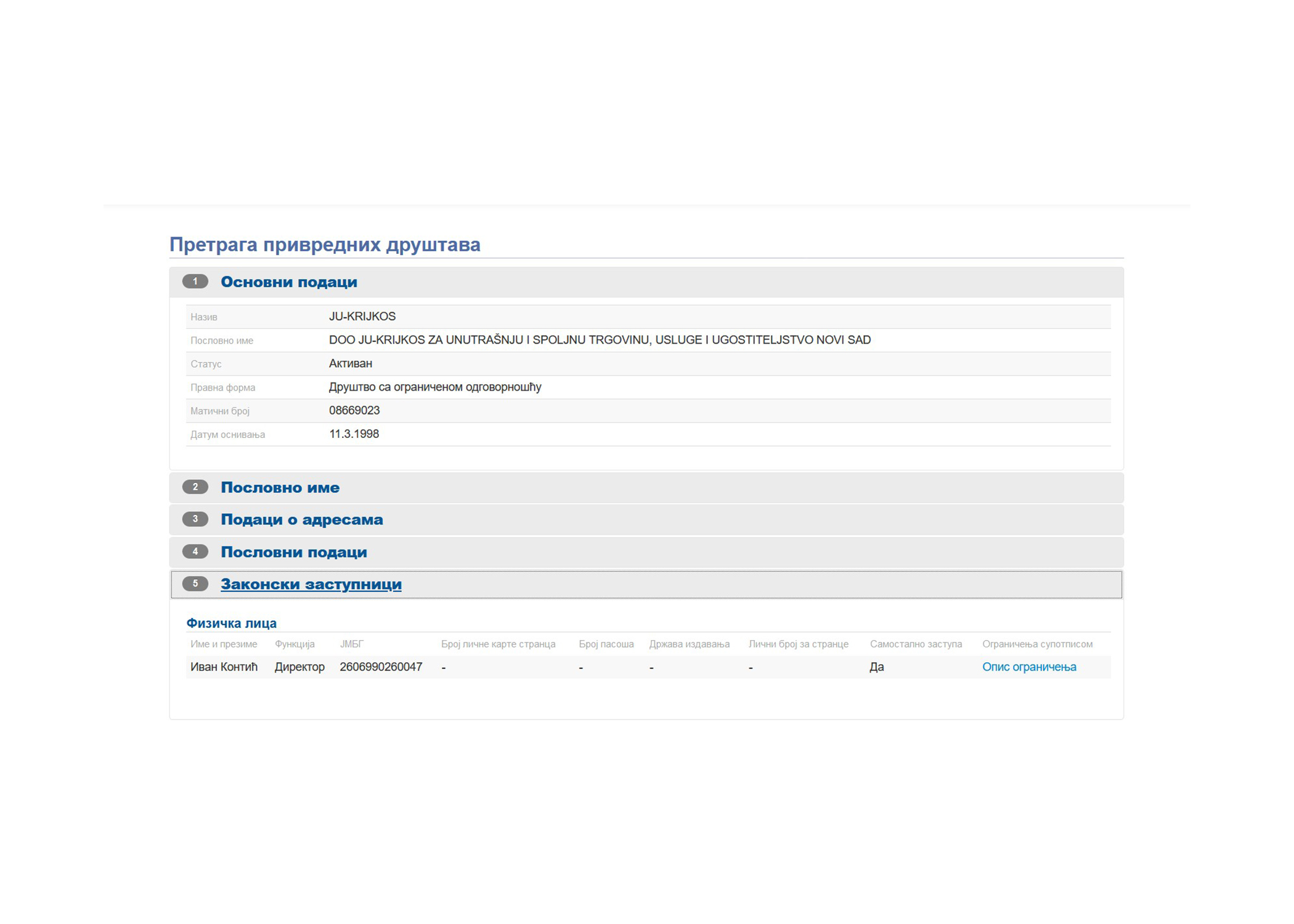Click the Претрага привредних друштава heading

[x=325, y=245]
